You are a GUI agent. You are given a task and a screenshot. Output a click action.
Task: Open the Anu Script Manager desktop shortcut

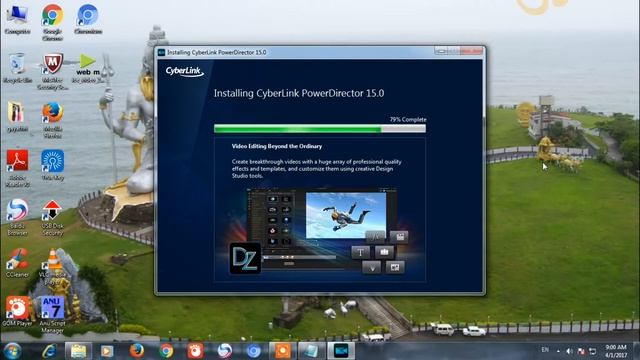(x=52, y=314)
